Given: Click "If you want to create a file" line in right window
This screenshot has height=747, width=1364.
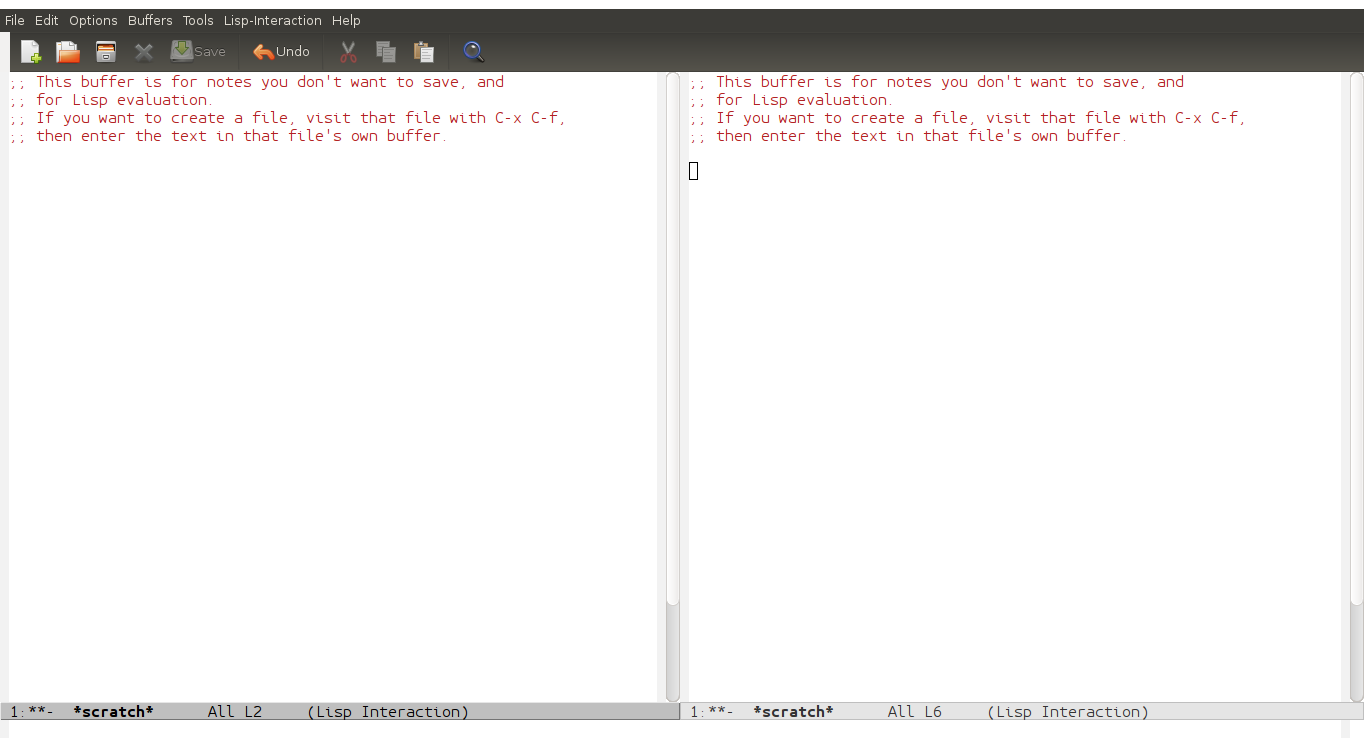Looking at the screenshot, I should click(968, 118).
